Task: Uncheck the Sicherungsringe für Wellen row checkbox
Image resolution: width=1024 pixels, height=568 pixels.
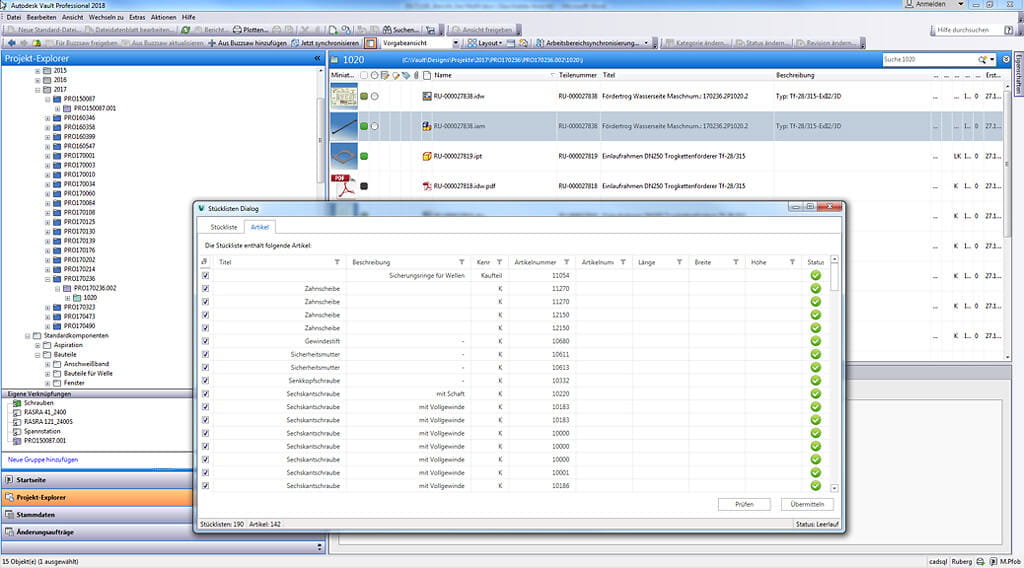Action: click(206, 275)
